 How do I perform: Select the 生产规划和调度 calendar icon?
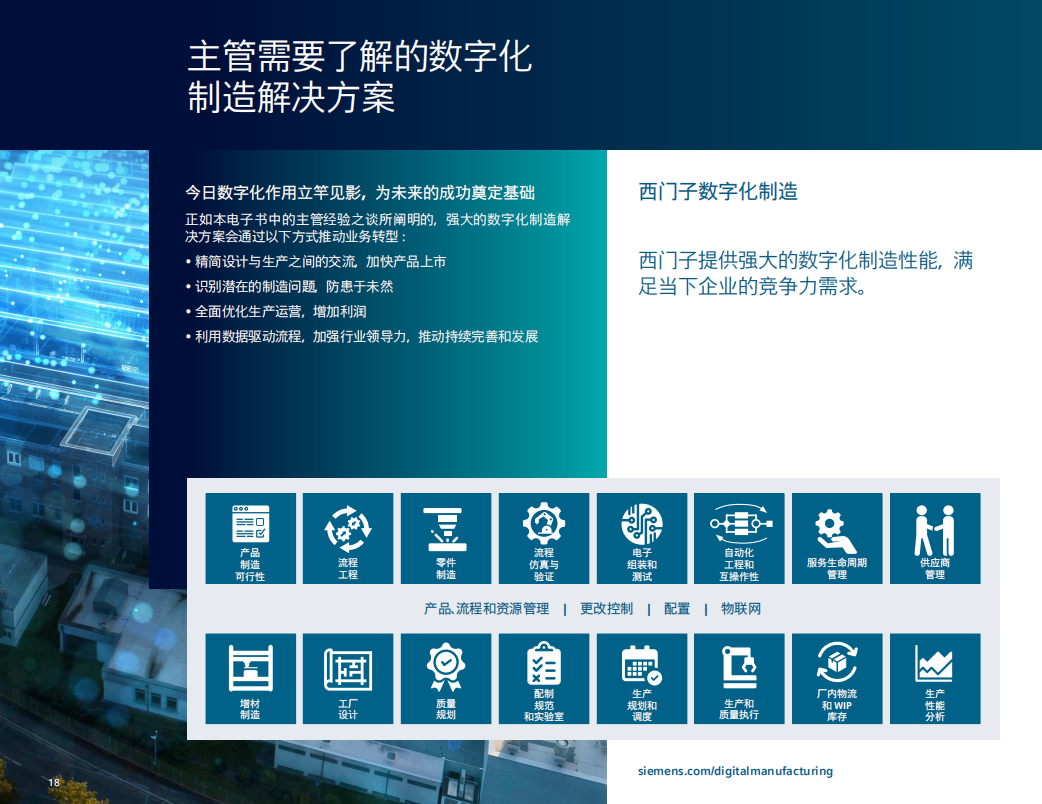641,678
